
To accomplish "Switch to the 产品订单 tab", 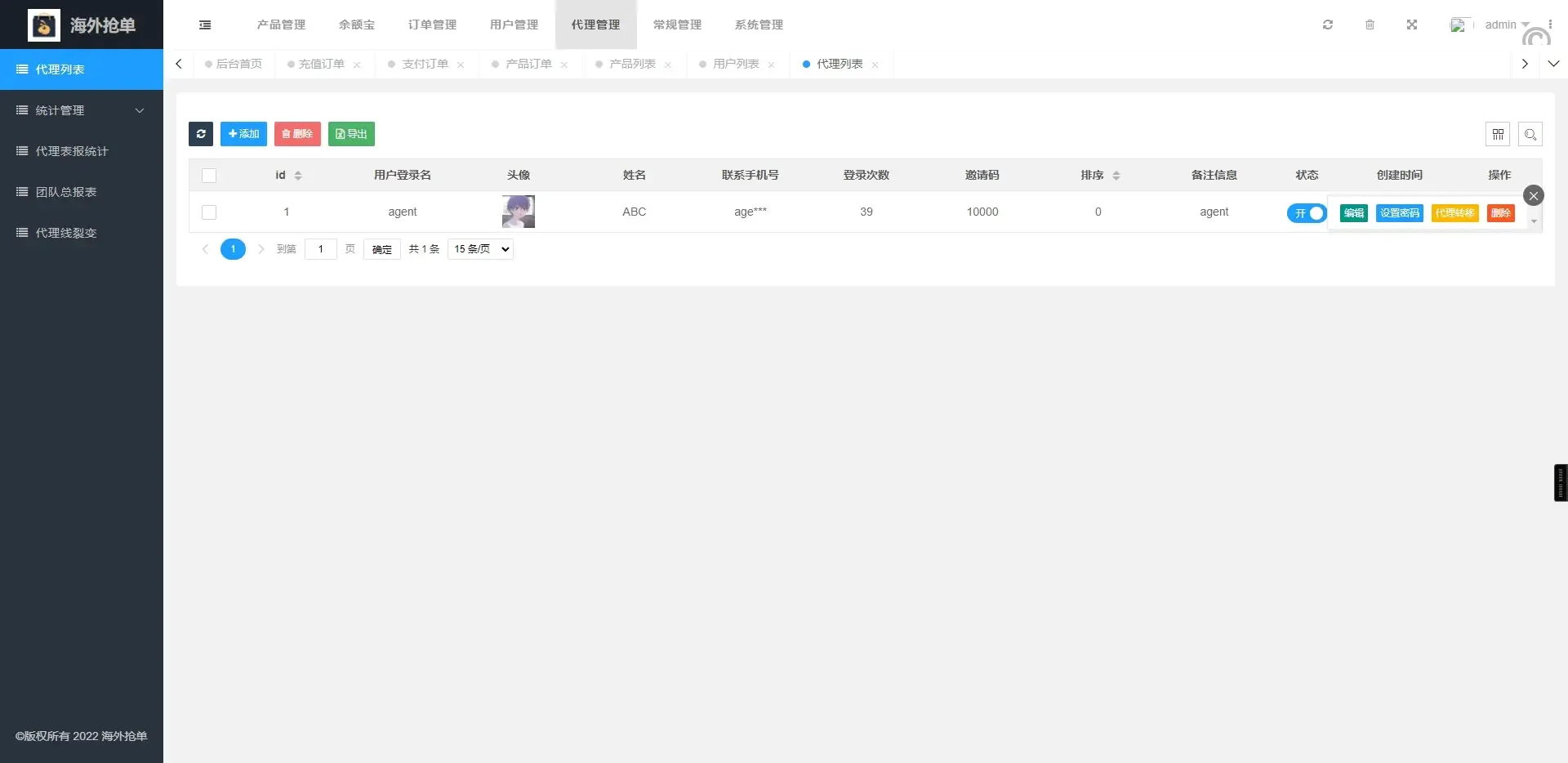I will click(528, 64).
